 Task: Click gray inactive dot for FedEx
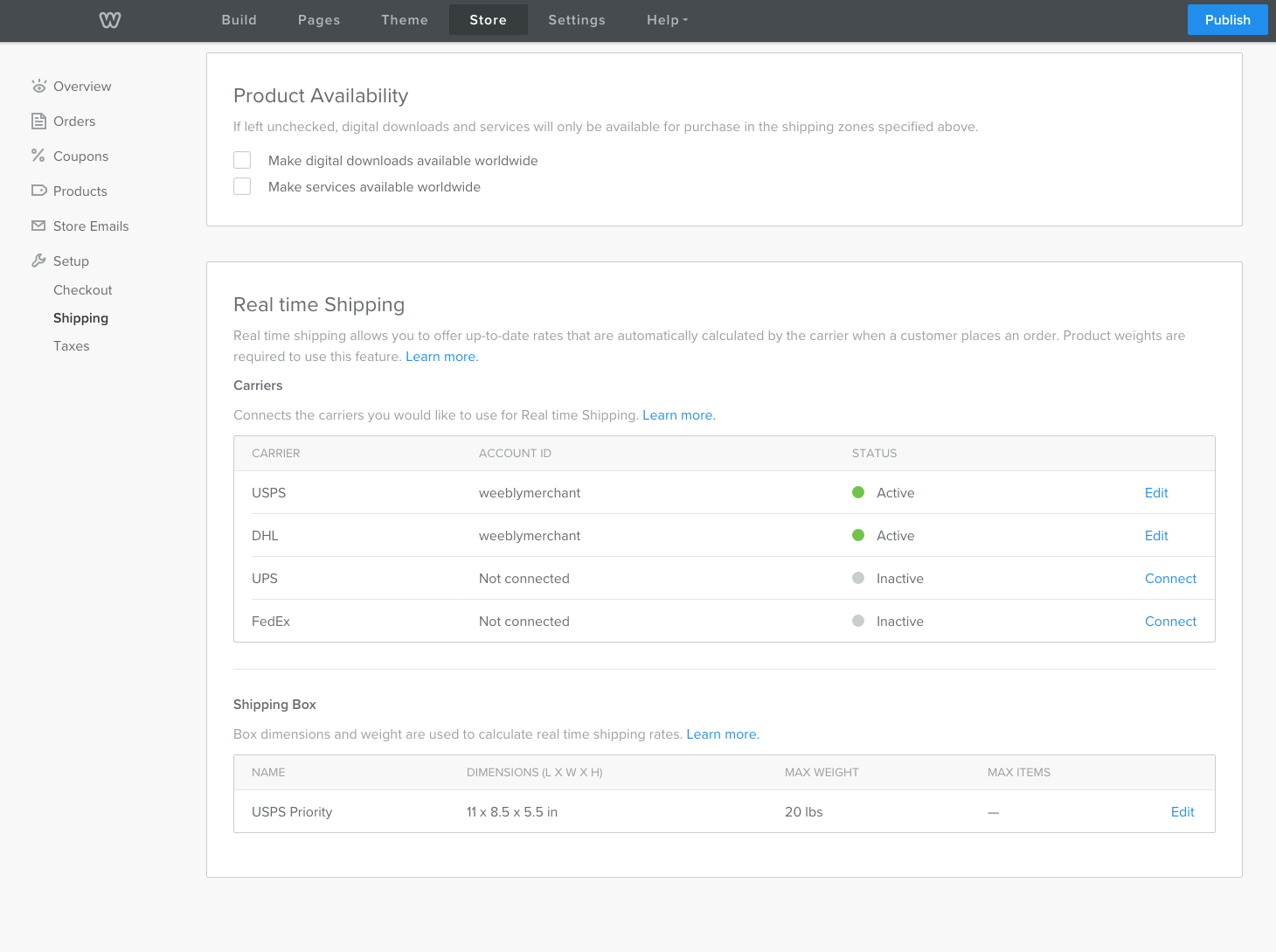(858, 621)
